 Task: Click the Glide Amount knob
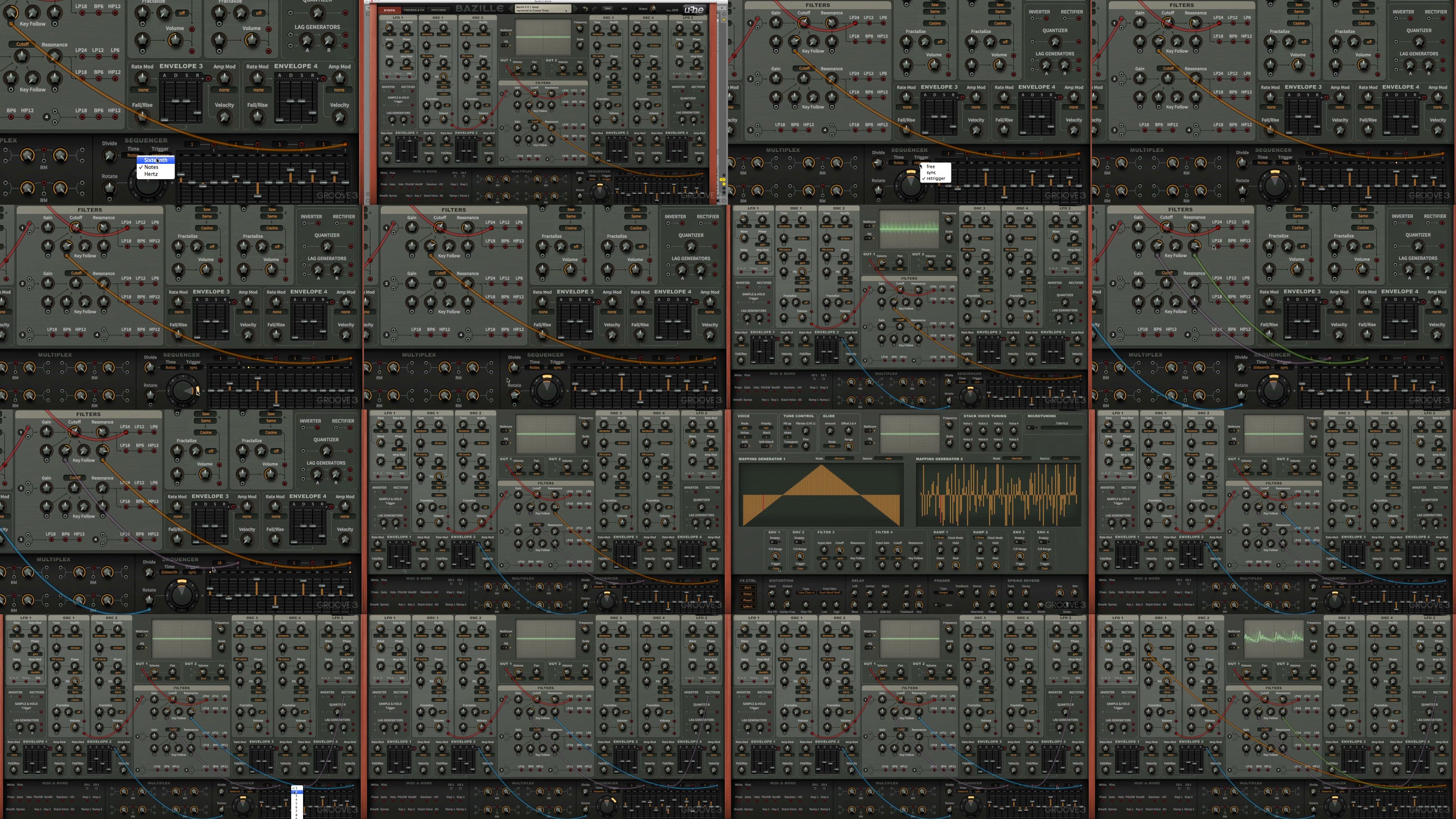830,431
